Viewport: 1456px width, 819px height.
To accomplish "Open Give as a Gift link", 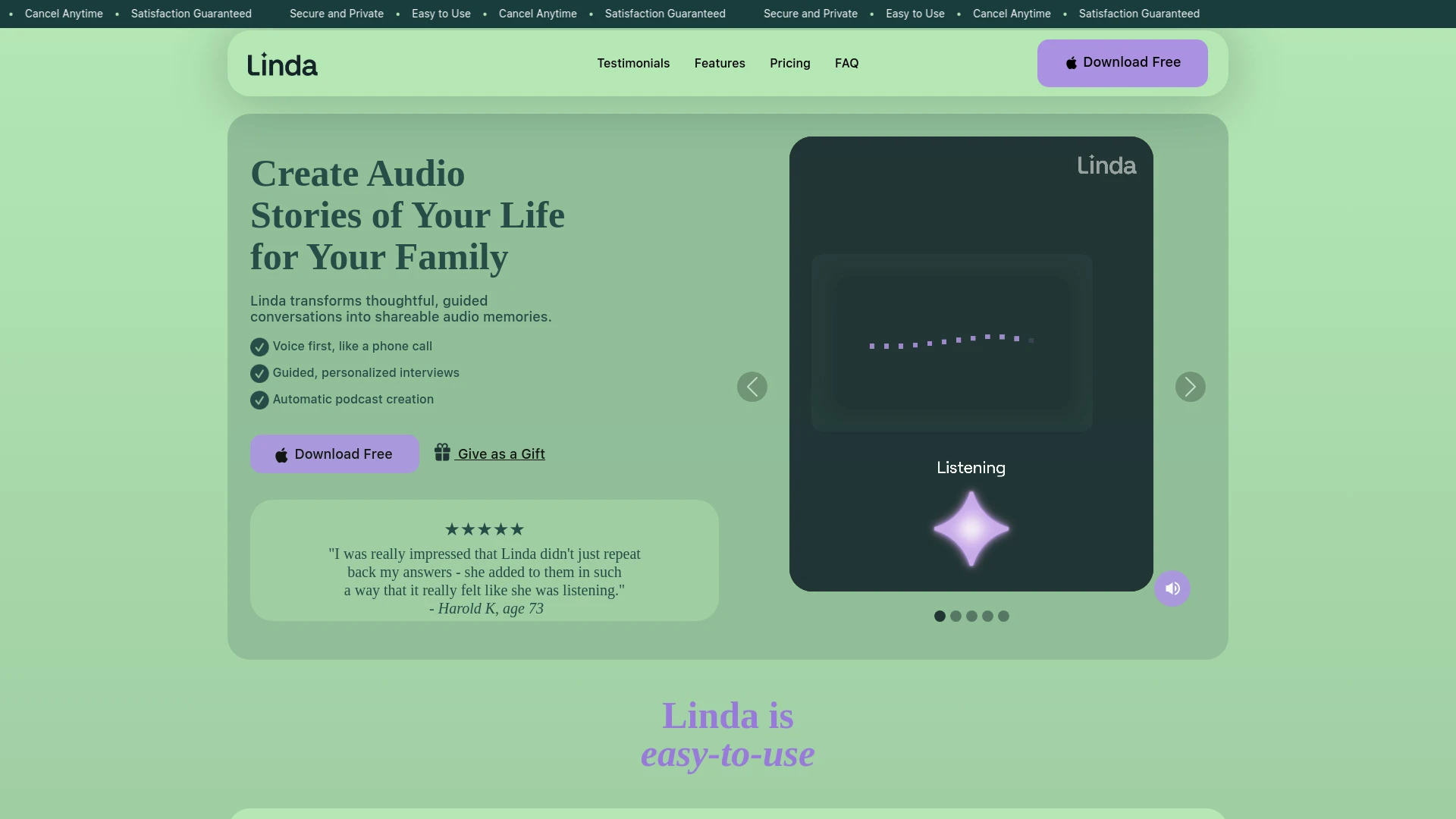I will 500,454.
